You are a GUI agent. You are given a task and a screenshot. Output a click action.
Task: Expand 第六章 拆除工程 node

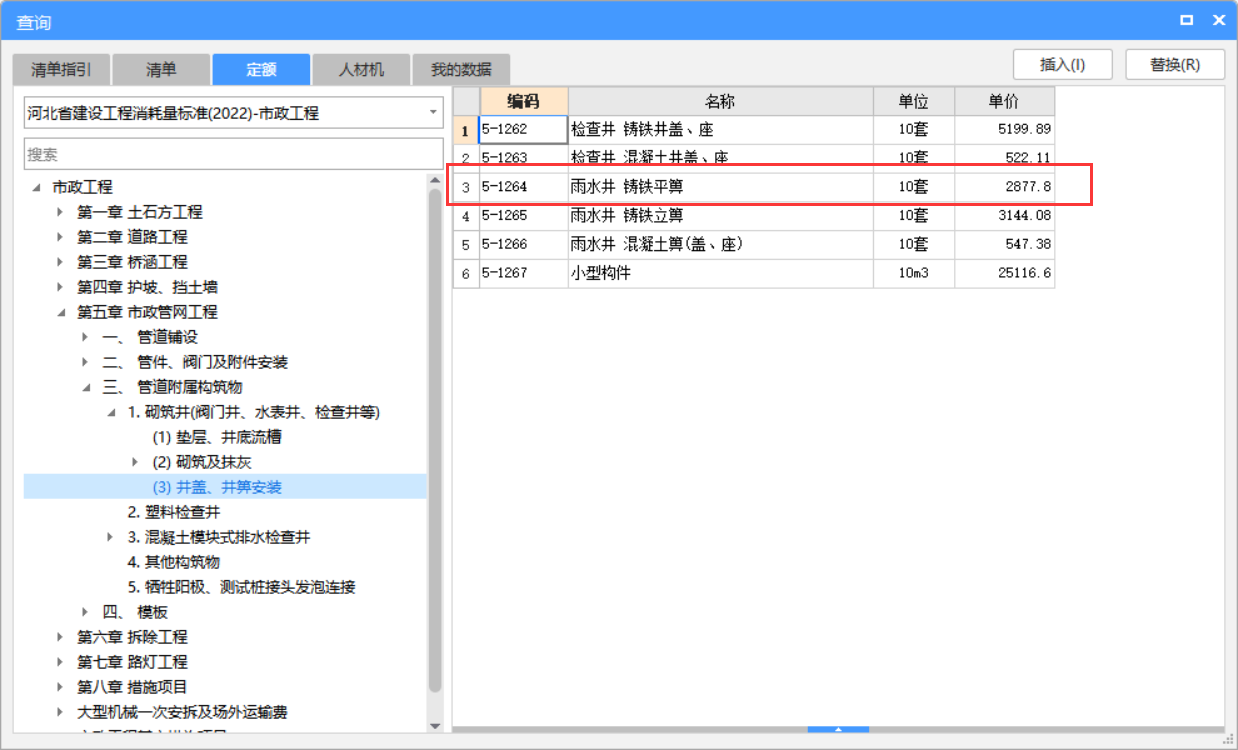coord(60,637)
